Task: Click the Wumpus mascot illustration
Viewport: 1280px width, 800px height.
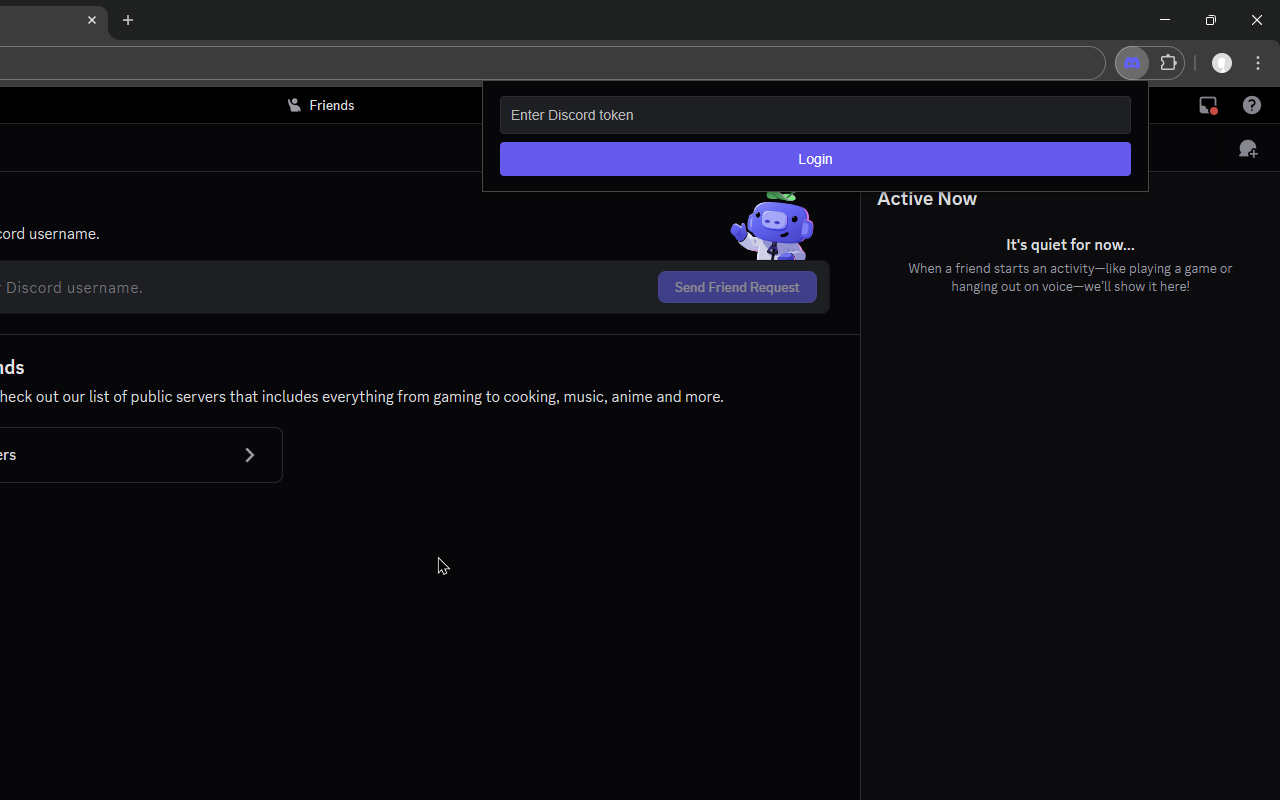Action: (x=773, y=226)
